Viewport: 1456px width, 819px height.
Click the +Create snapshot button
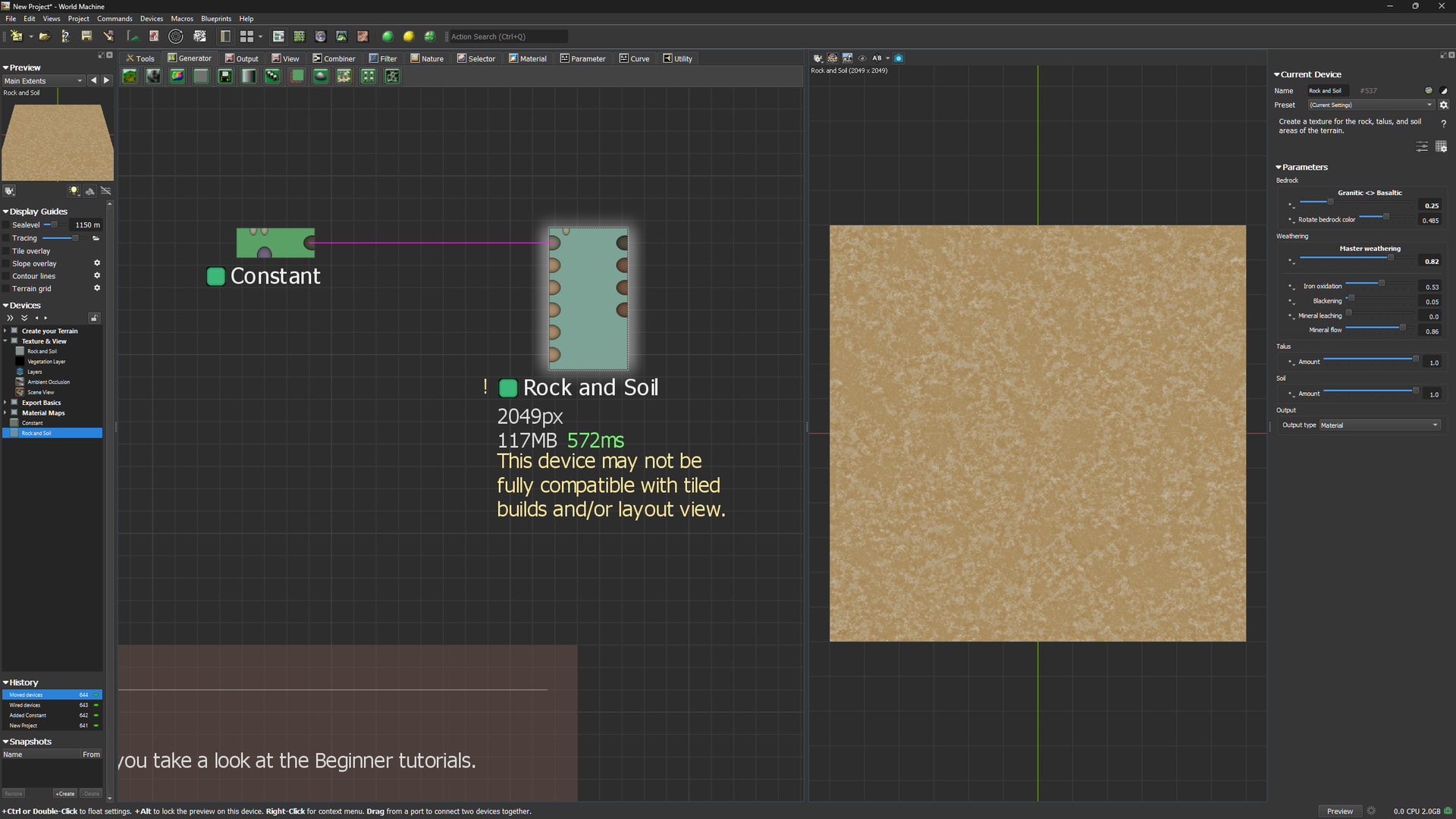click(x=65, y=794)
